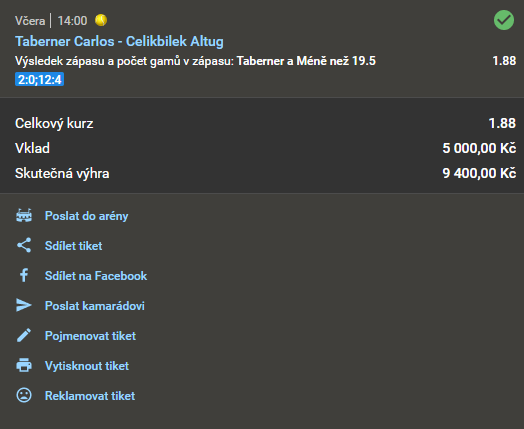The image size is (524, 429).
Task: Open Taberner Carlos - Celikbilek Altug match
Action: click(119, 41)
